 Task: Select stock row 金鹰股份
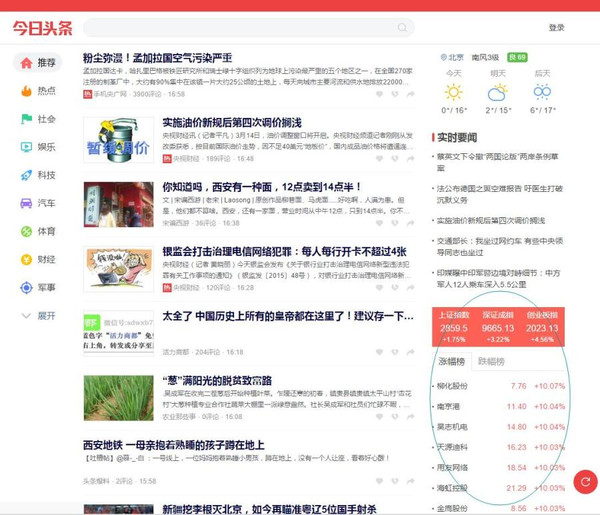(499, 508)
